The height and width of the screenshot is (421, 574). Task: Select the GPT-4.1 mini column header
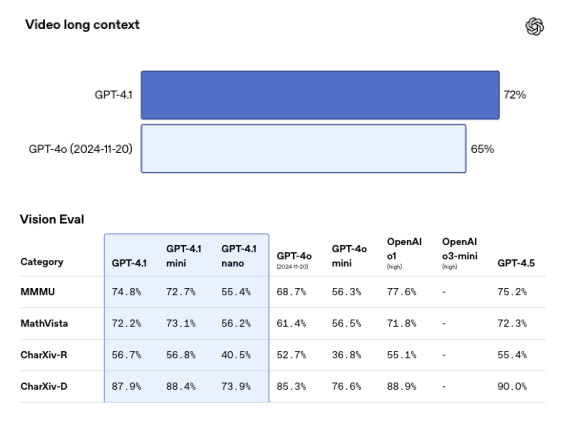tap(184, 256)
